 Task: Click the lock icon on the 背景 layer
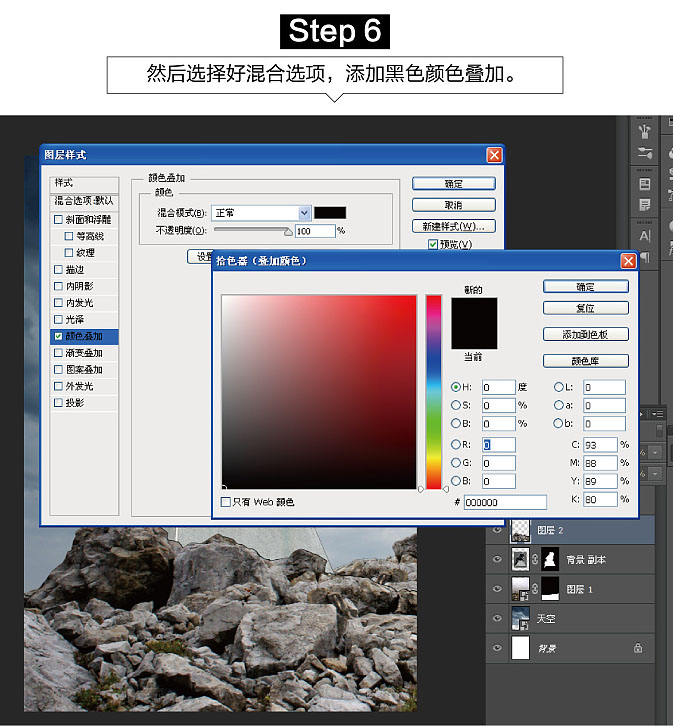(638, 648)
